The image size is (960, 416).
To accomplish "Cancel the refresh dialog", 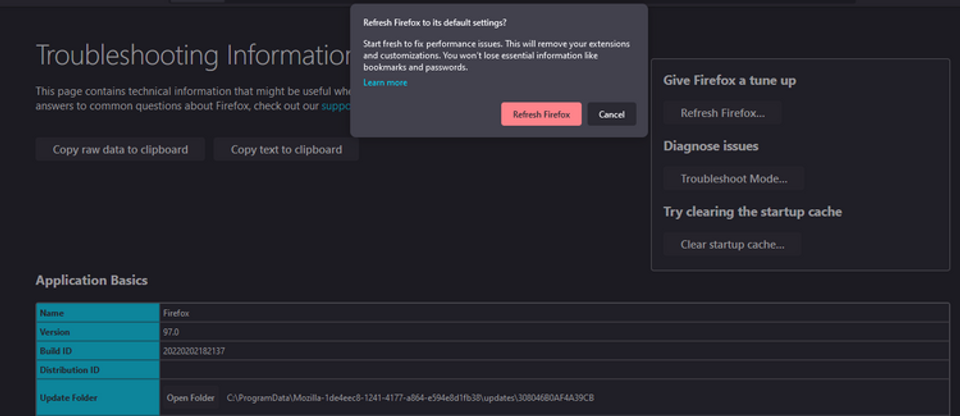I will (x=612, y=114).
